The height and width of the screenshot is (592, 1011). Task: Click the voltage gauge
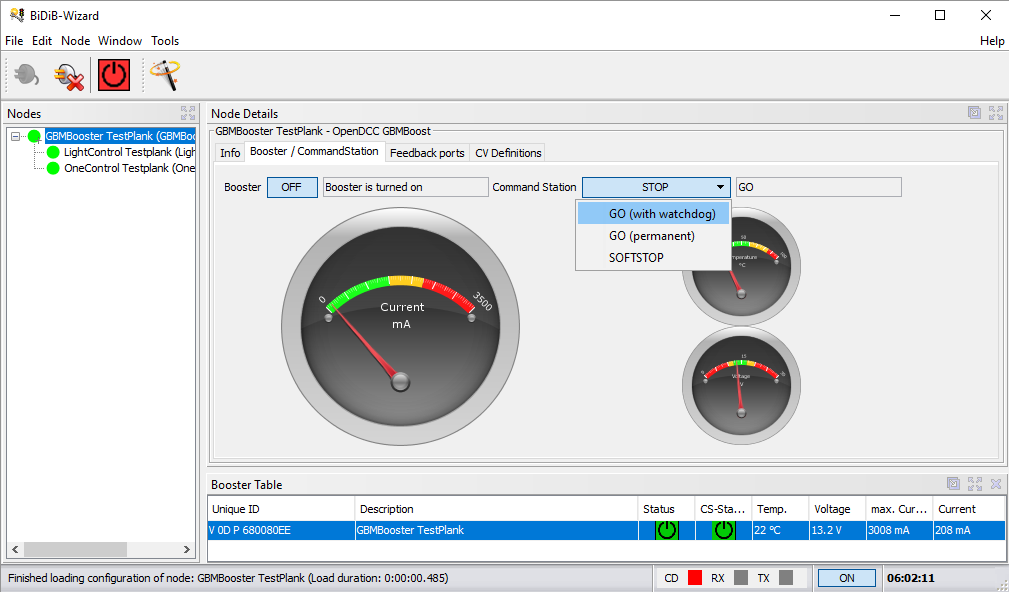coord(741,386)
